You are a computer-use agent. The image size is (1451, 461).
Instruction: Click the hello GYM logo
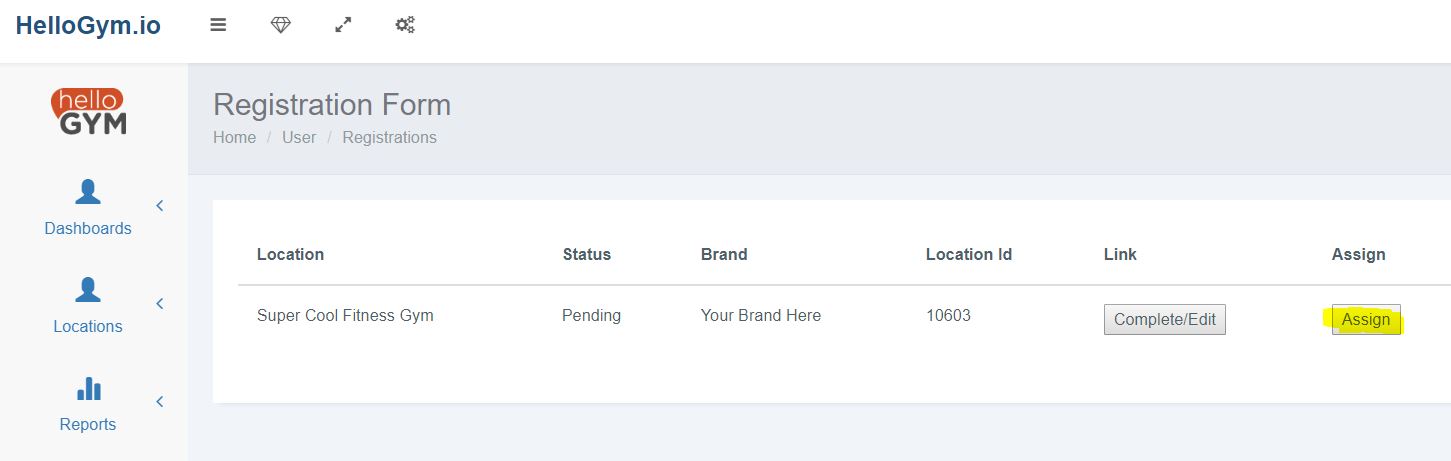pos(88,111)
